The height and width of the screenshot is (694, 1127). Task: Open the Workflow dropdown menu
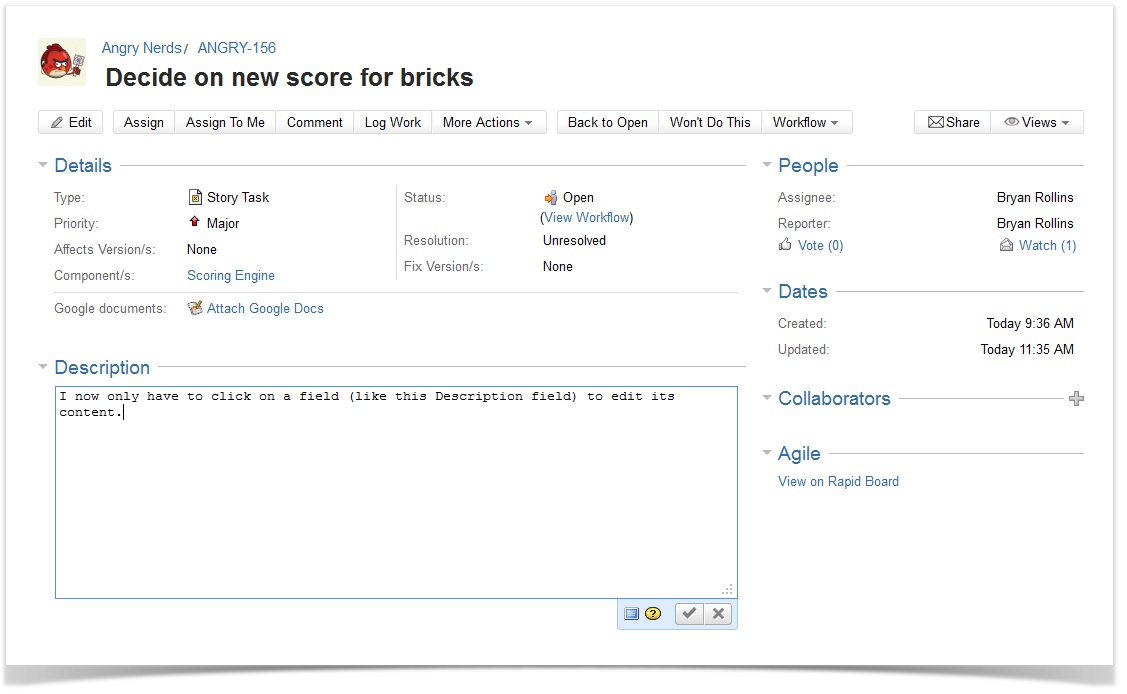[x=805, y=122]
